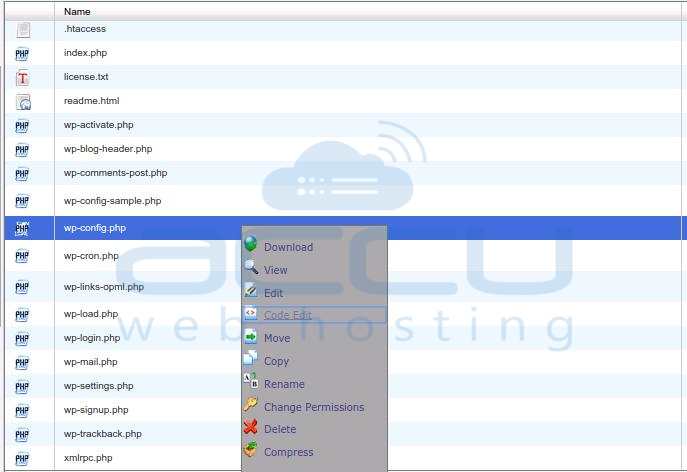Screen dimensions: 687x472
Task: Click the HTML icon beside readme.html
Action: 23,102
